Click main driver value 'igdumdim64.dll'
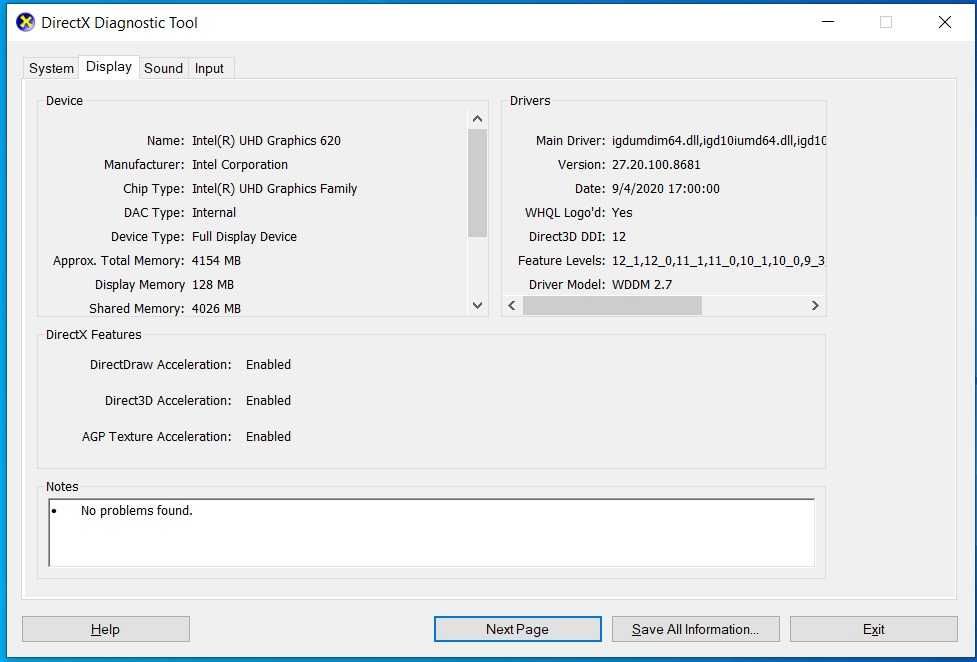 click(x=655, y=141)
